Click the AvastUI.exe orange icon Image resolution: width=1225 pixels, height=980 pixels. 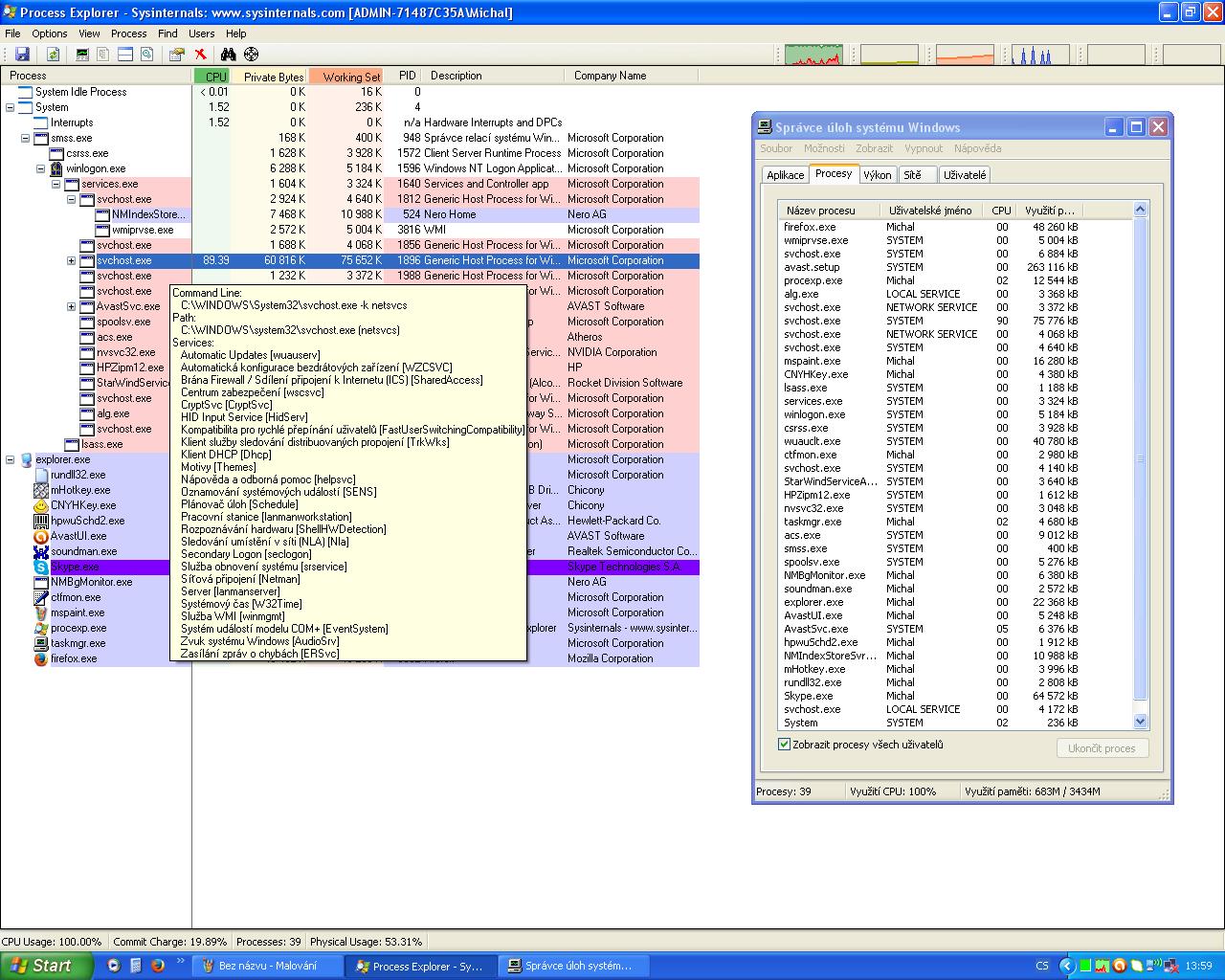point(41,536)
